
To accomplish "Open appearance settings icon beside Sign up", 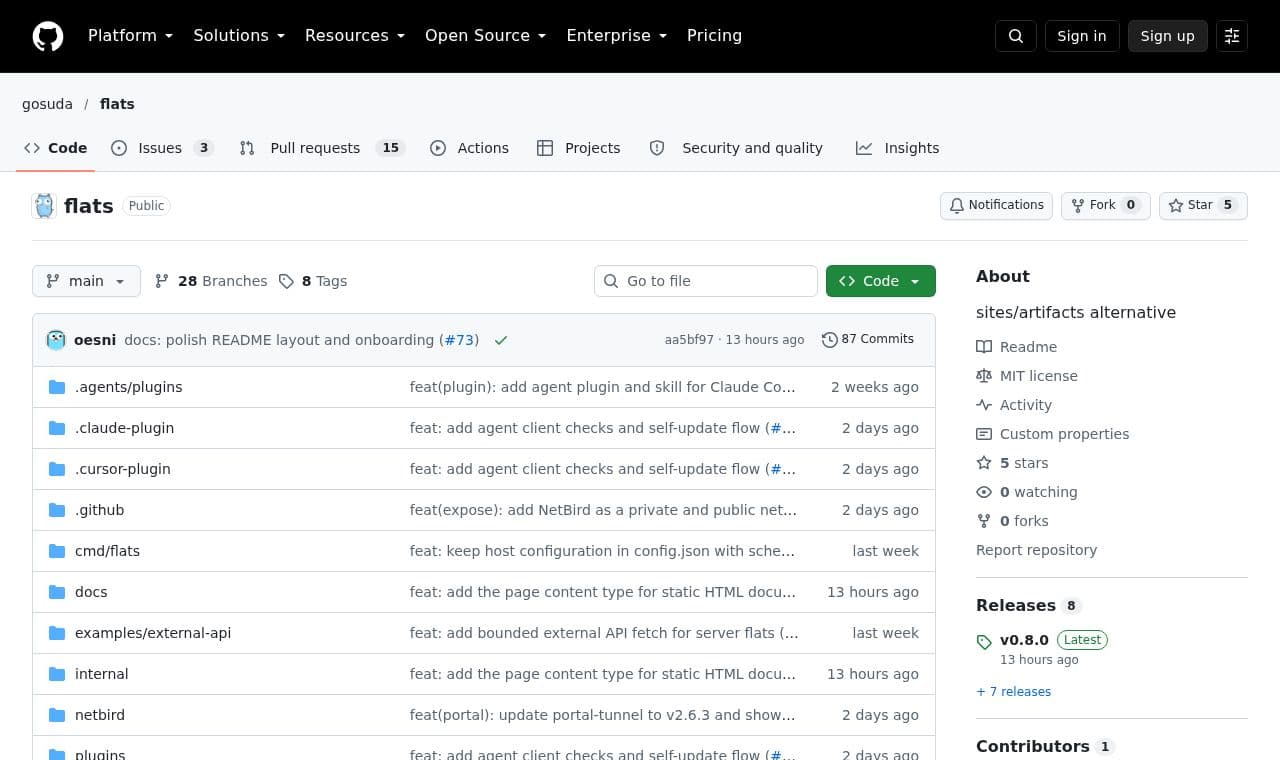I will (x=1232, y=36).
